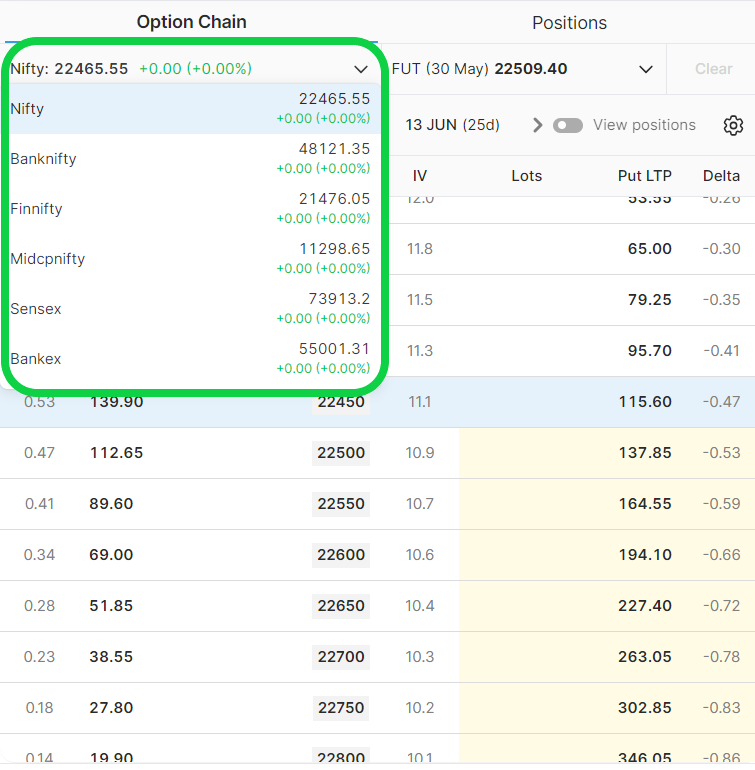Click call delta 0.47
Viewport: 755px width, 770px height.
click(x=39, y=453)
